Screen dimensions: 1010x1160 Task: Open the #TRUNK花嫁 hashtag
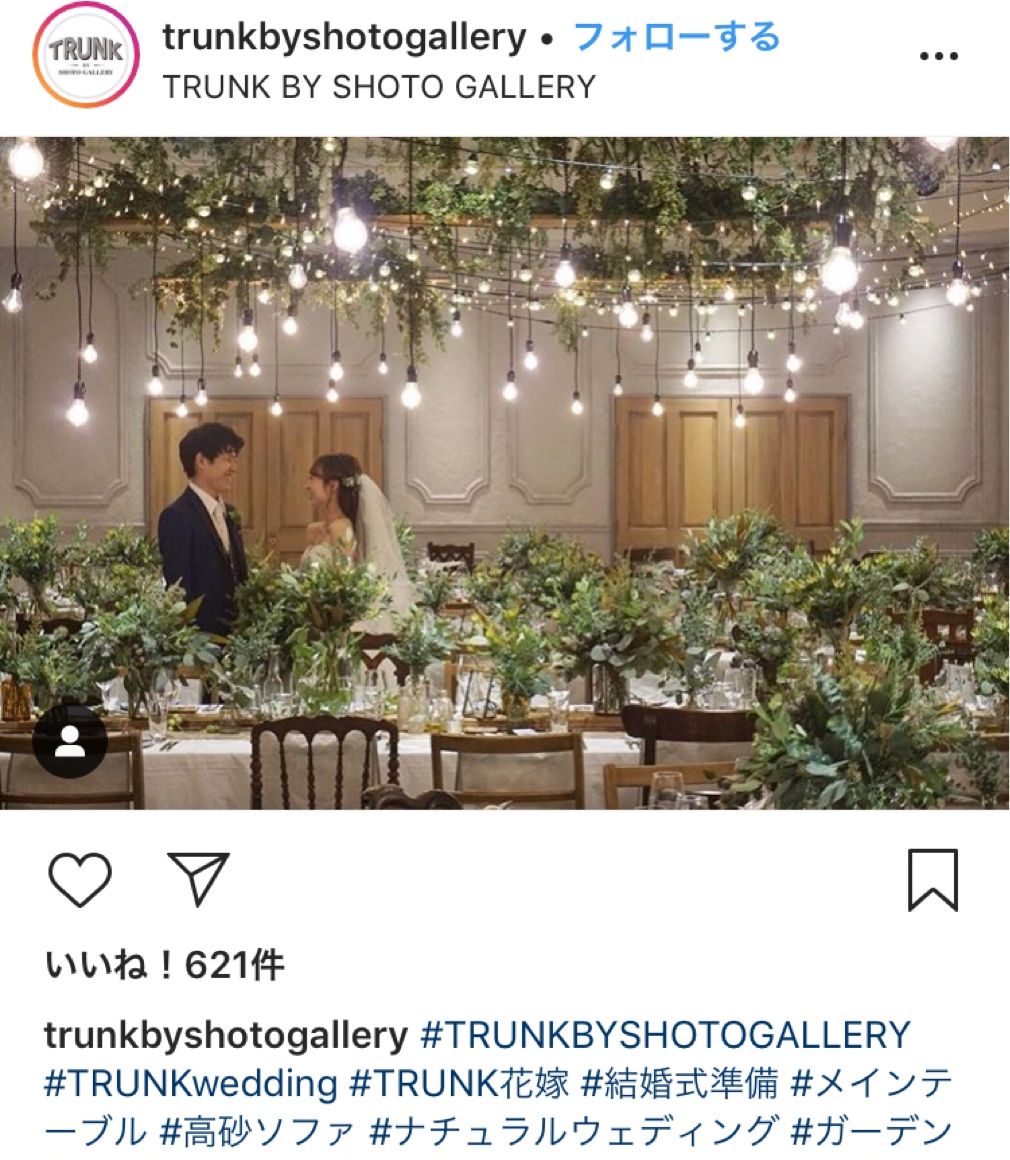(x=459, y=1084)
